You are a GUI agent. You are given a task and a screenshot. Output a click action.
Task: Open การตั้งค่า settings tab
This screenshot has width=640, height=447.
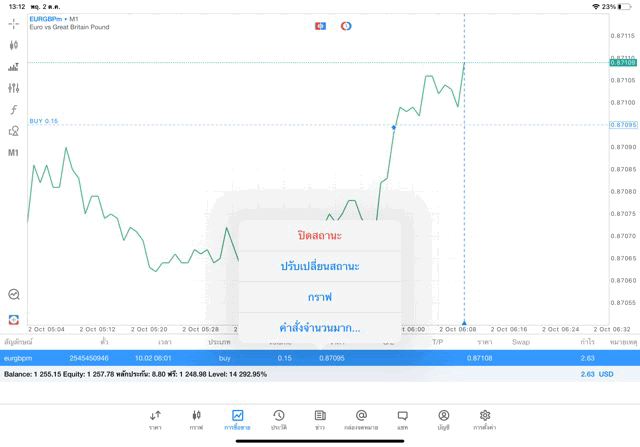pos(485,419)
